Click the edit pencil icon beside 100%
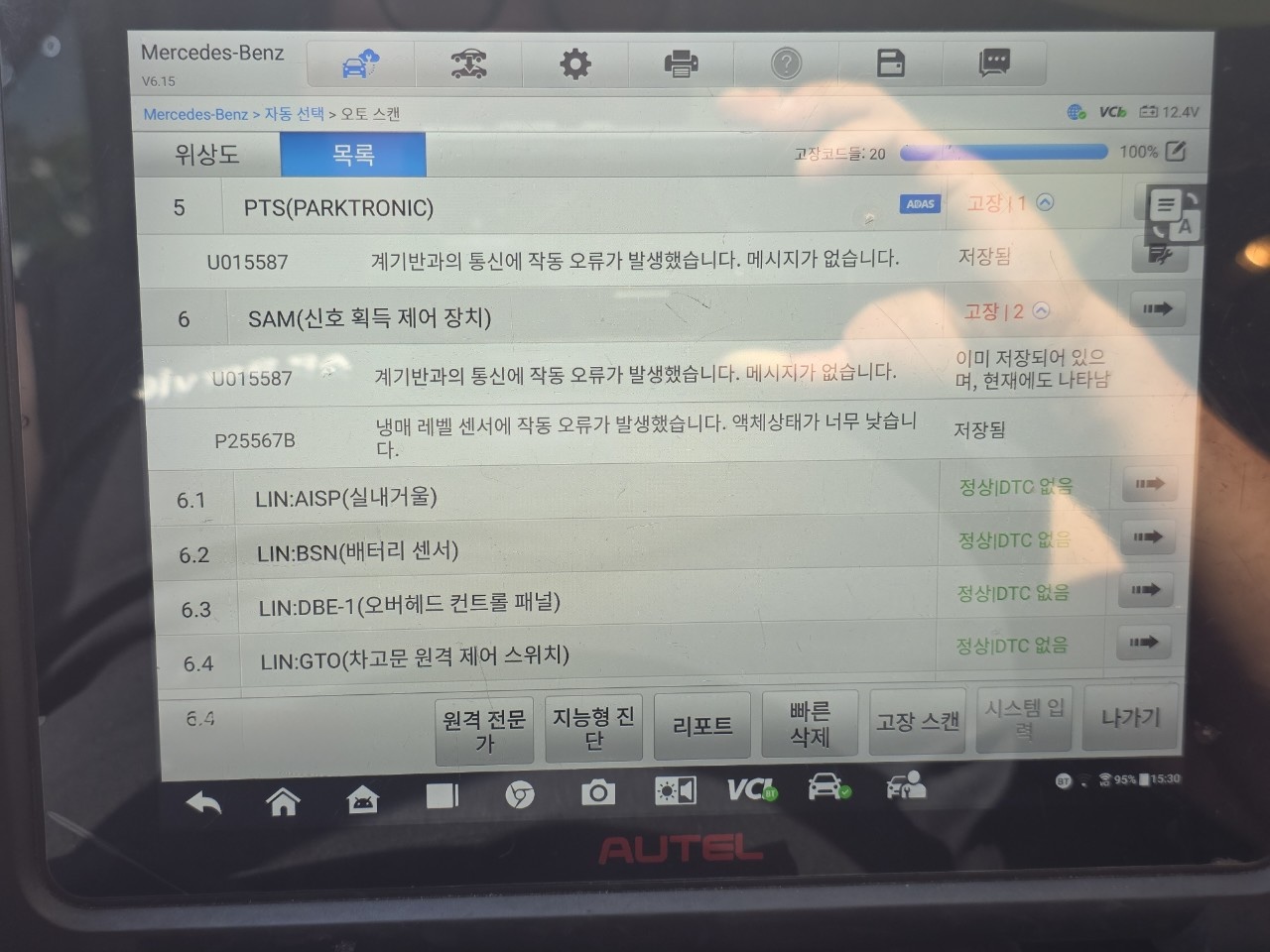Image resolution: width=1270 pixels, height=952 pixels. click(1176, 152)
